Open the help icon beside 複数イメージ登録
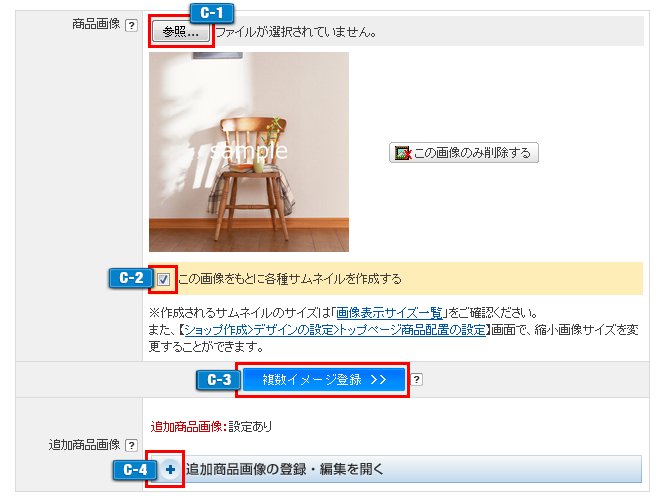The height and width of the screenshot is (503, 663). pyautogui.click(x=416, y=380)
